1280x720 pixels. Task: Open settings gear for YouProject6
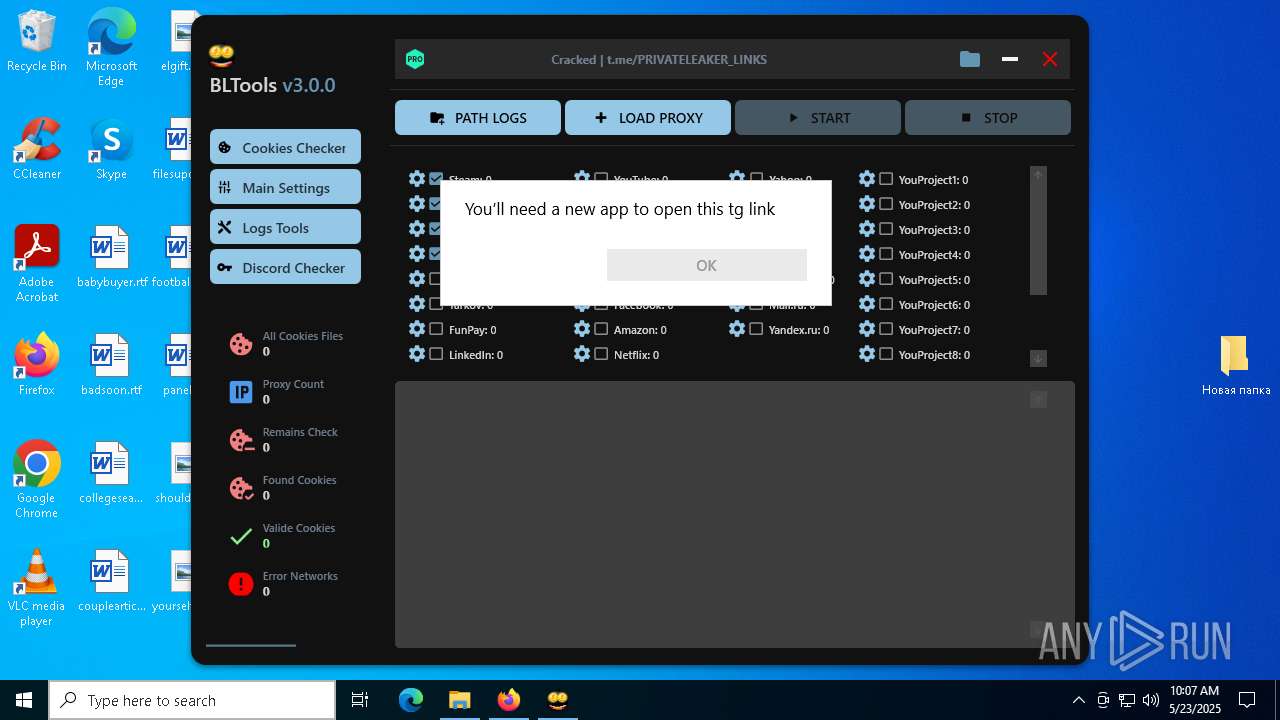click(x=867, y=304)
